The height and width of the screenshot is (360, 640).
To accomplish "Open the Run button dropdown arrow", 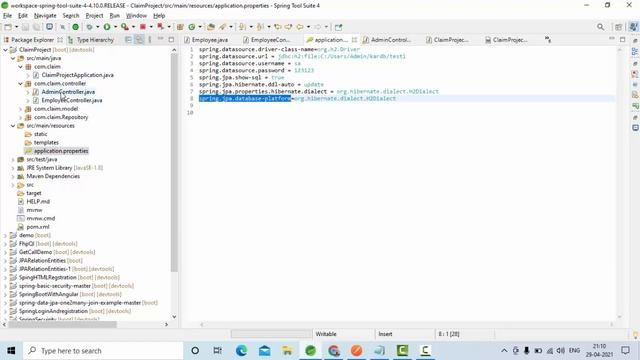I will [x=115, y=27].
